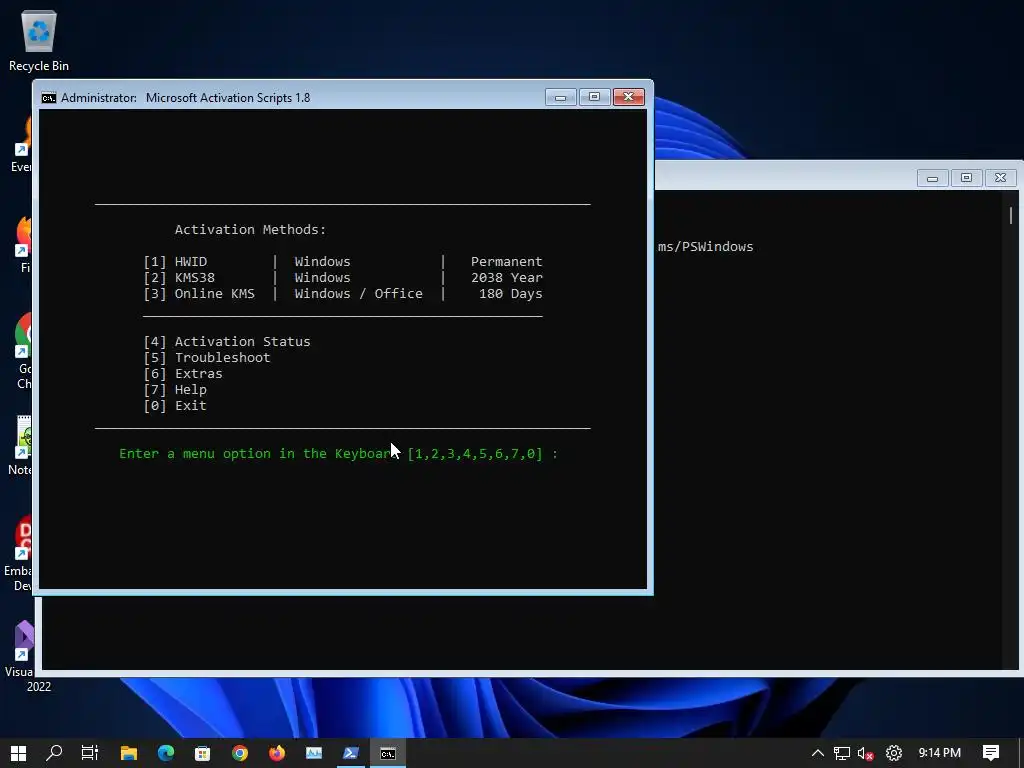Launch Firefox from the taskbar
The width and height of the screenshot is (1024, 768).
coord(277,753)
